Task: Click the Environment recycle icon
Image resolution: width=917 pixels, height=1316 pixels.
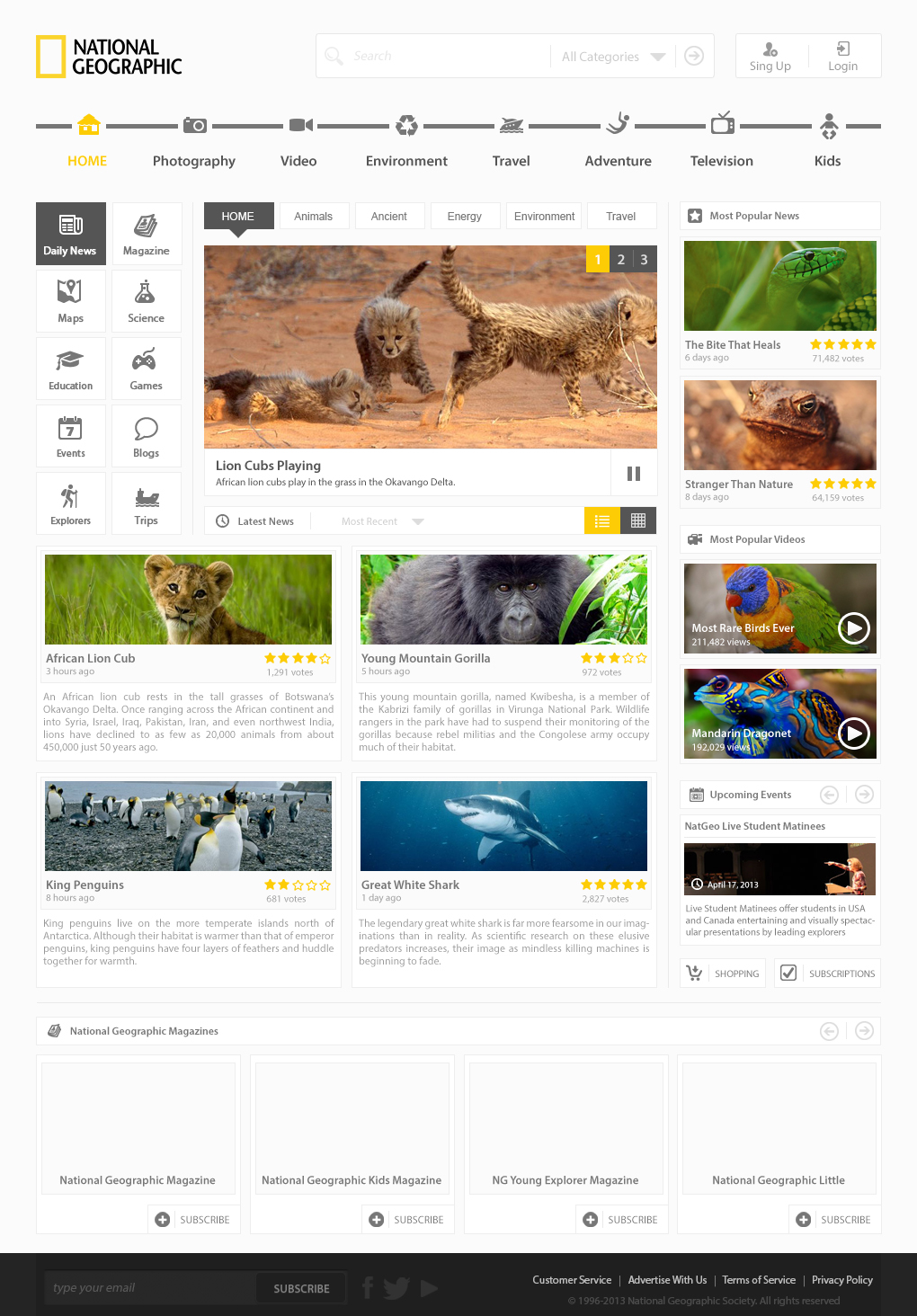Action: coord(407,125)
